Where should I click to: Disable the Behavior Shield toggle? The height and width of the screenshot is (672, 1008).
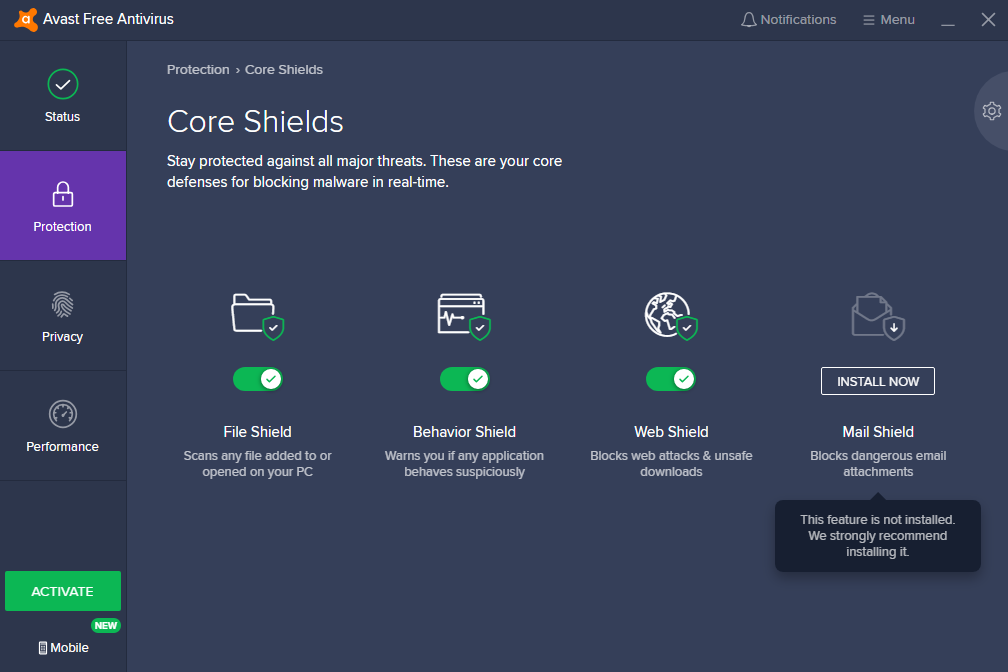coord(465,379)
